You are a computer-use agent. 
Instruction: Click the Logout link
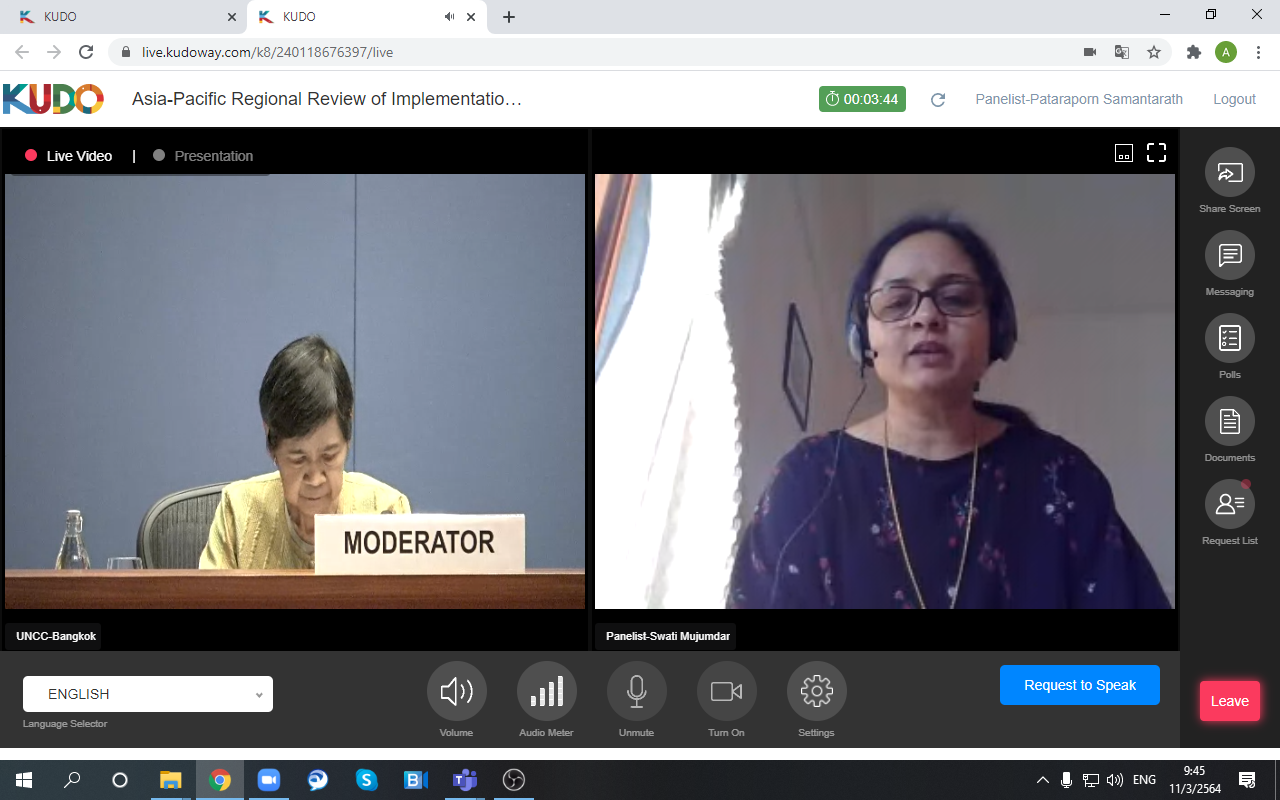pos(1234,99)
